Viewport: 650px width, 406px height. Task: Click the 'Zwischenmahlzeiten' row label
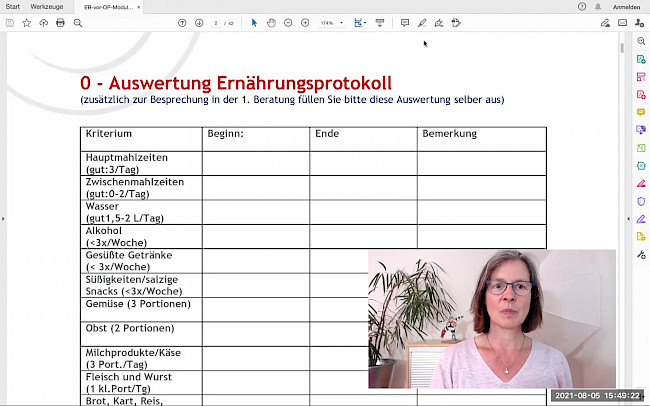135,182
